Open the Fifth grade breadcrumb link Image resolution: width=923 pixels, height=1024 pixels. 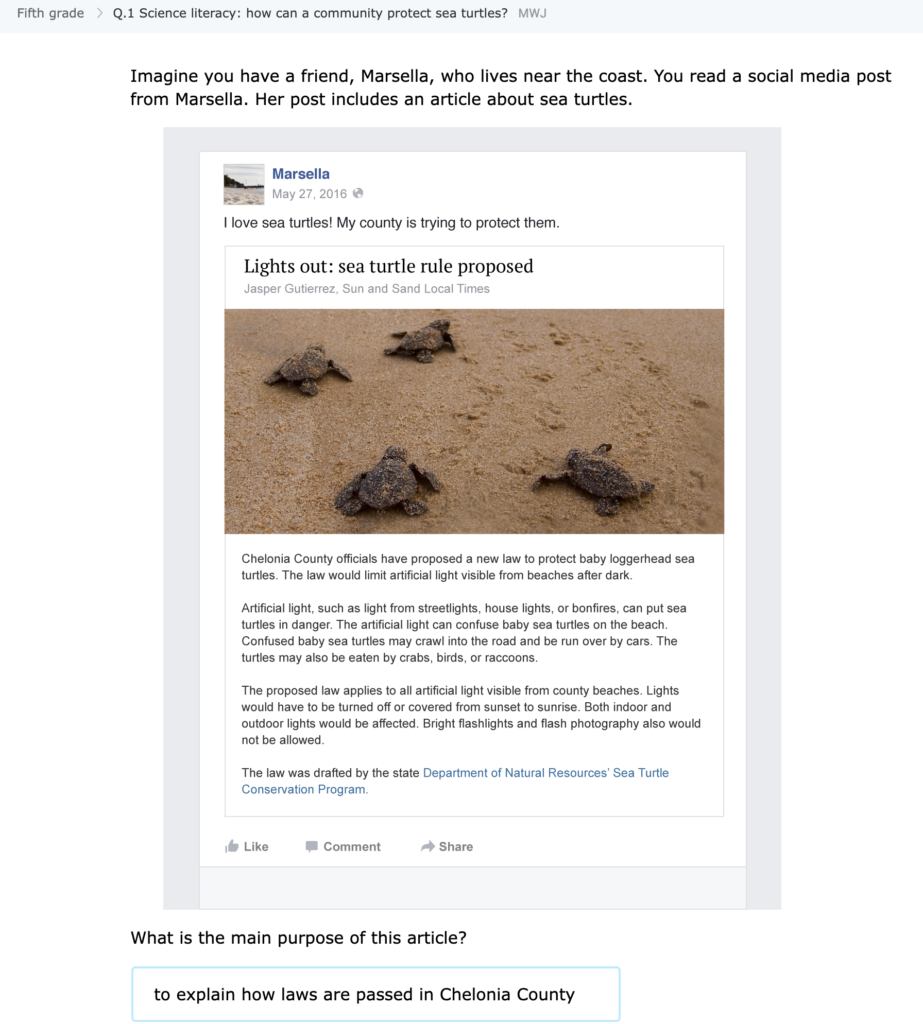click(x=50, y=13)
